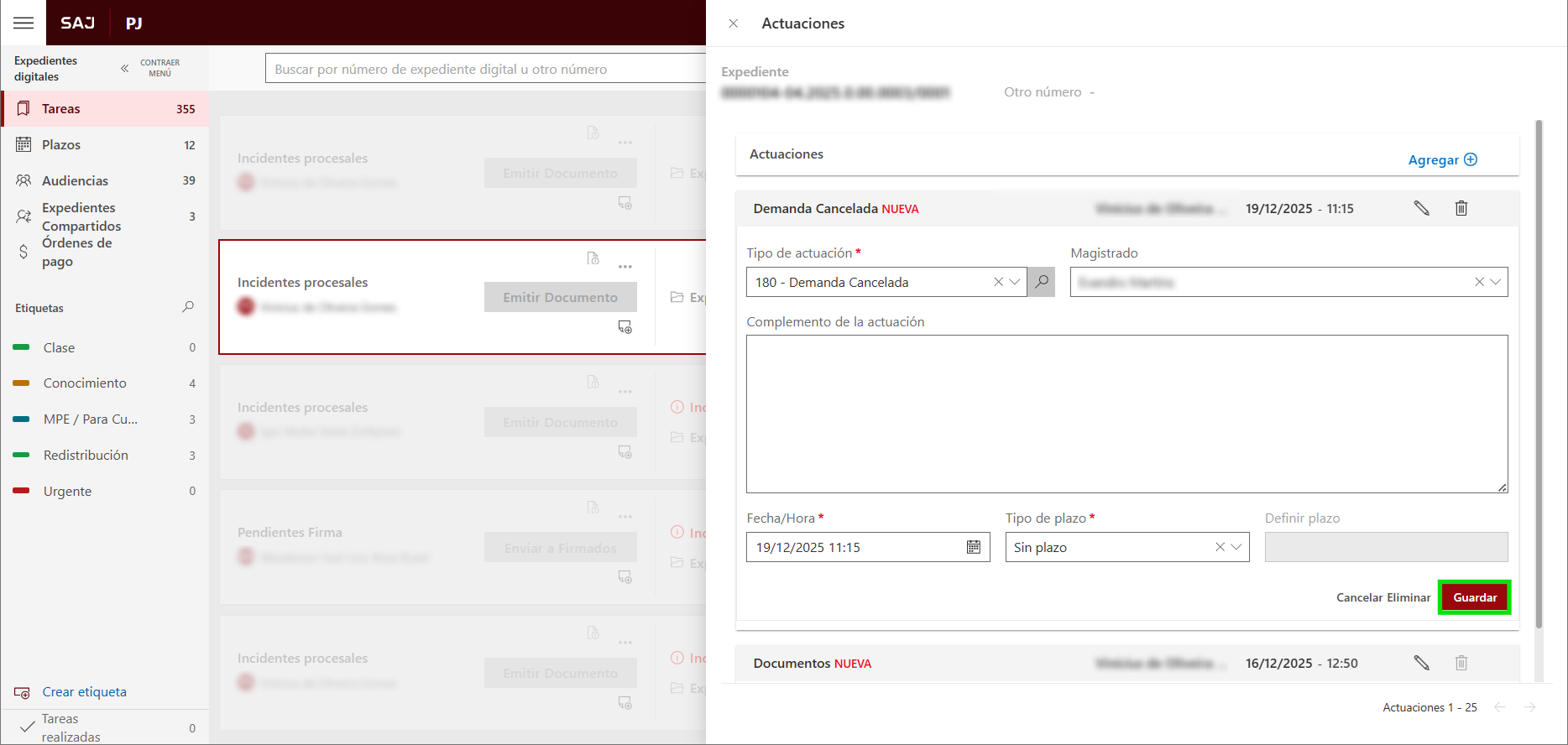Screen dimensions: 1568x745
Task: Click into the Complemento de la actuación textarea
Action: [1126, 414]
